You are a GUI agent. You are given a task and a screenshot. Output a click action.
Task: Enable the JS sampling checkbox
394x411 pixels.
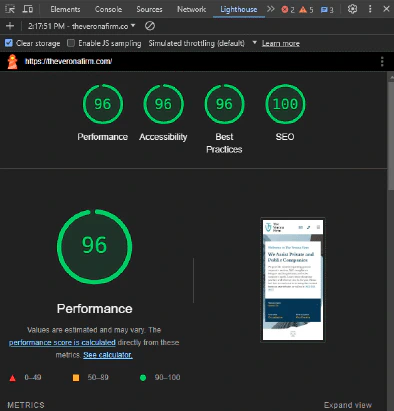tap(71, 43)
